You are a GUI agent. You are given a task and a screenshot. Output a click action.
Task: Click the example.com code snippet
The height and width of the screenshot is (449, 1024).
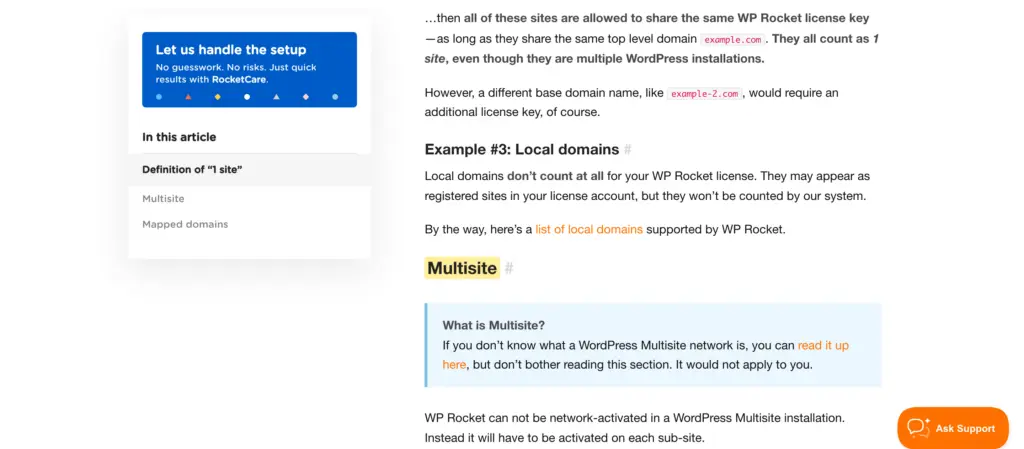click(x=734, y=39)
